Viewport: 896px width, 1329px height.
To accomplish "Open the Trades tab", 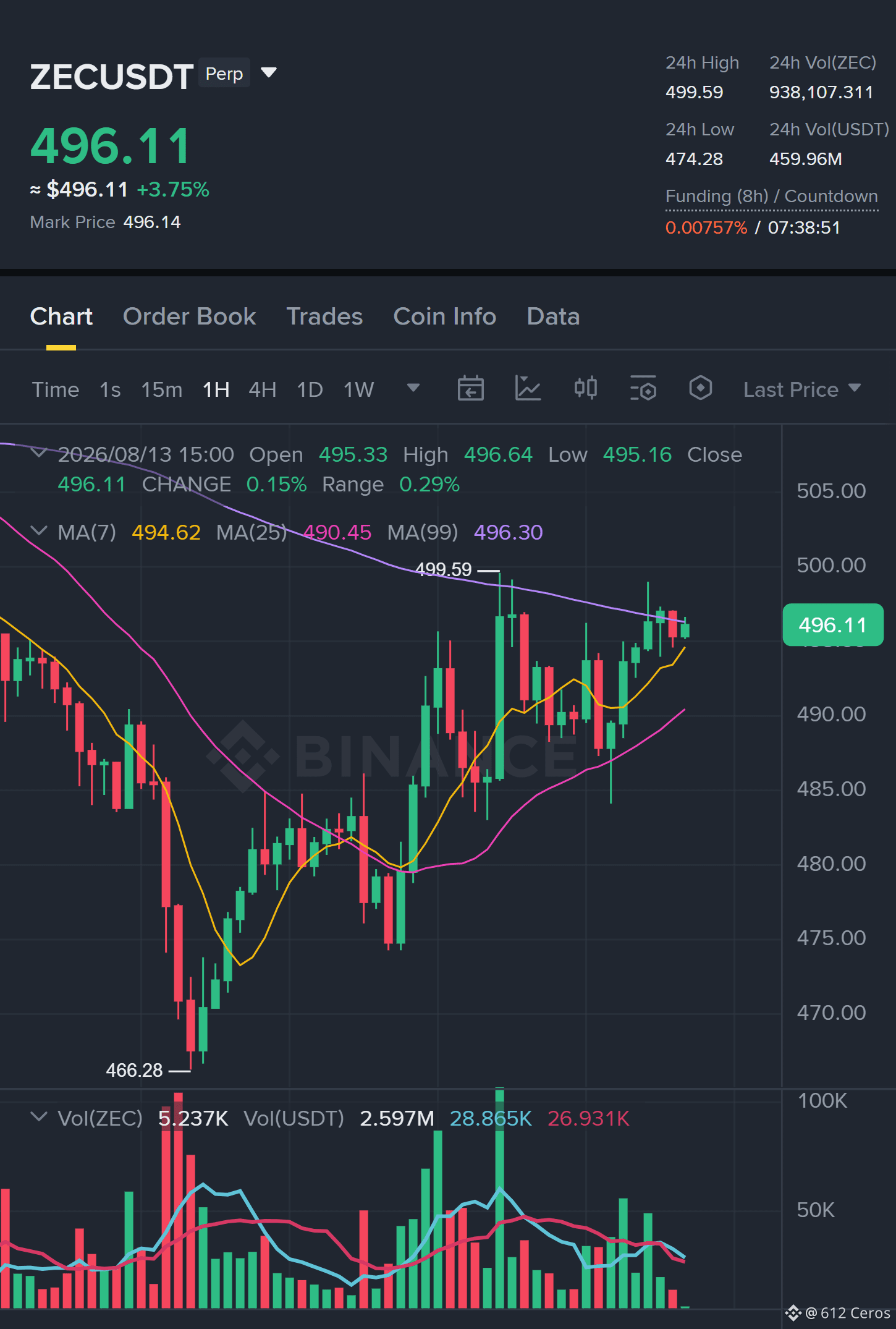I will click(324, 316).
